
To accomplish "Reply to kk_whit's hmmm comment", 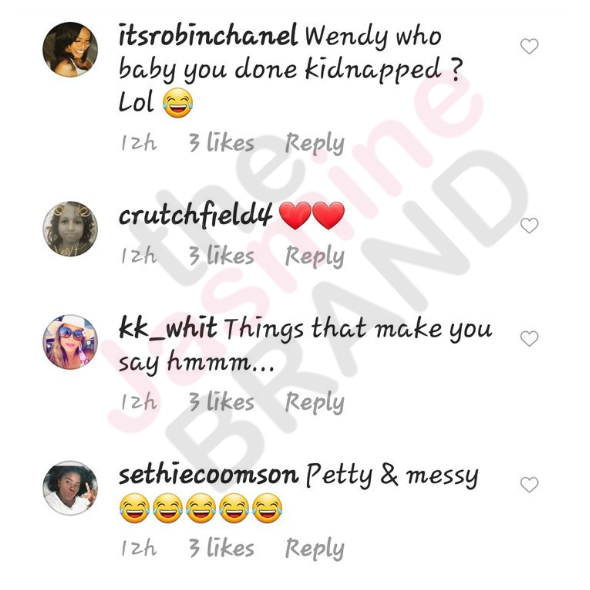I will (x=315, y=403).
